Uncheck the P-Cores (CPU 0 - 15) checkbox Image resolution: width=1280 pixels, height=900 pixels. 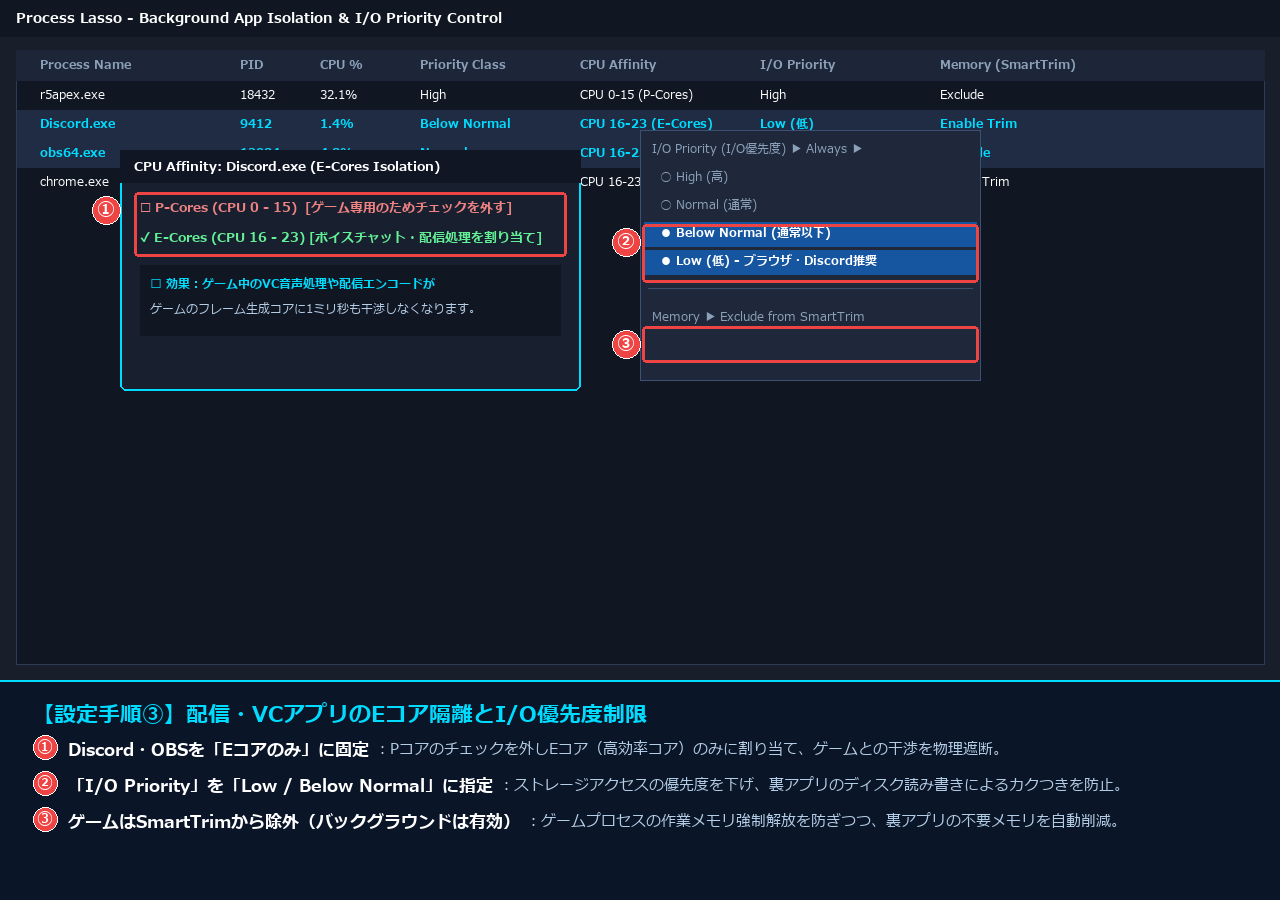[145, 207]
